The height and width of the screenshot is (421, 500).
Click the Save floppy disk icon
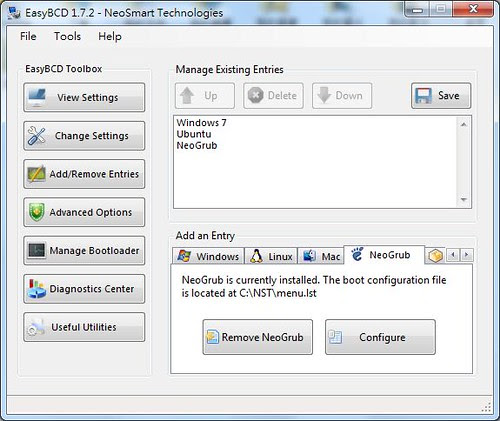point(423,96)
